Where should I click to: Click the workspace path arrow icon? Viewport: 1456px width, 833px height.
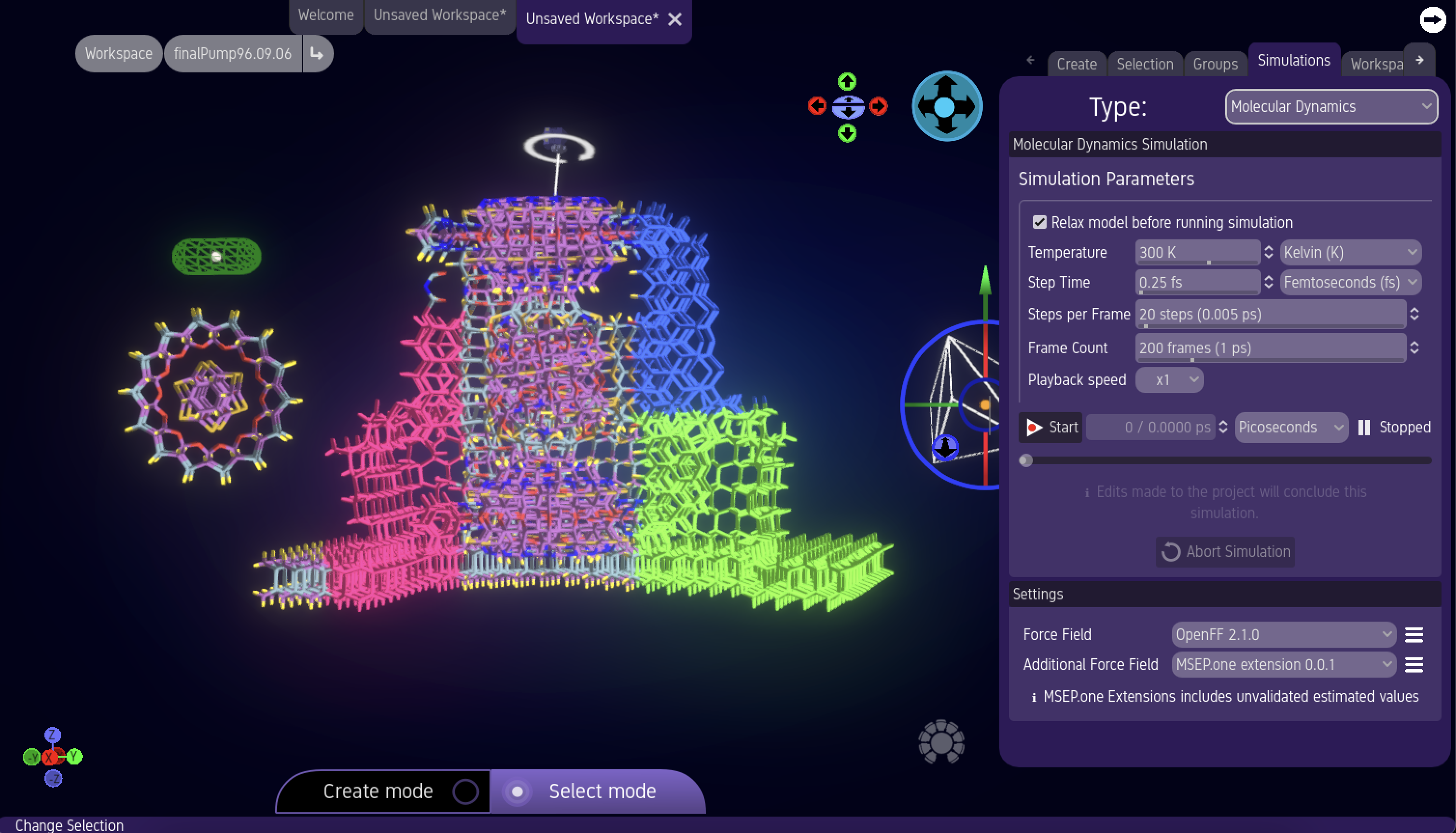[x=317, y=54]
